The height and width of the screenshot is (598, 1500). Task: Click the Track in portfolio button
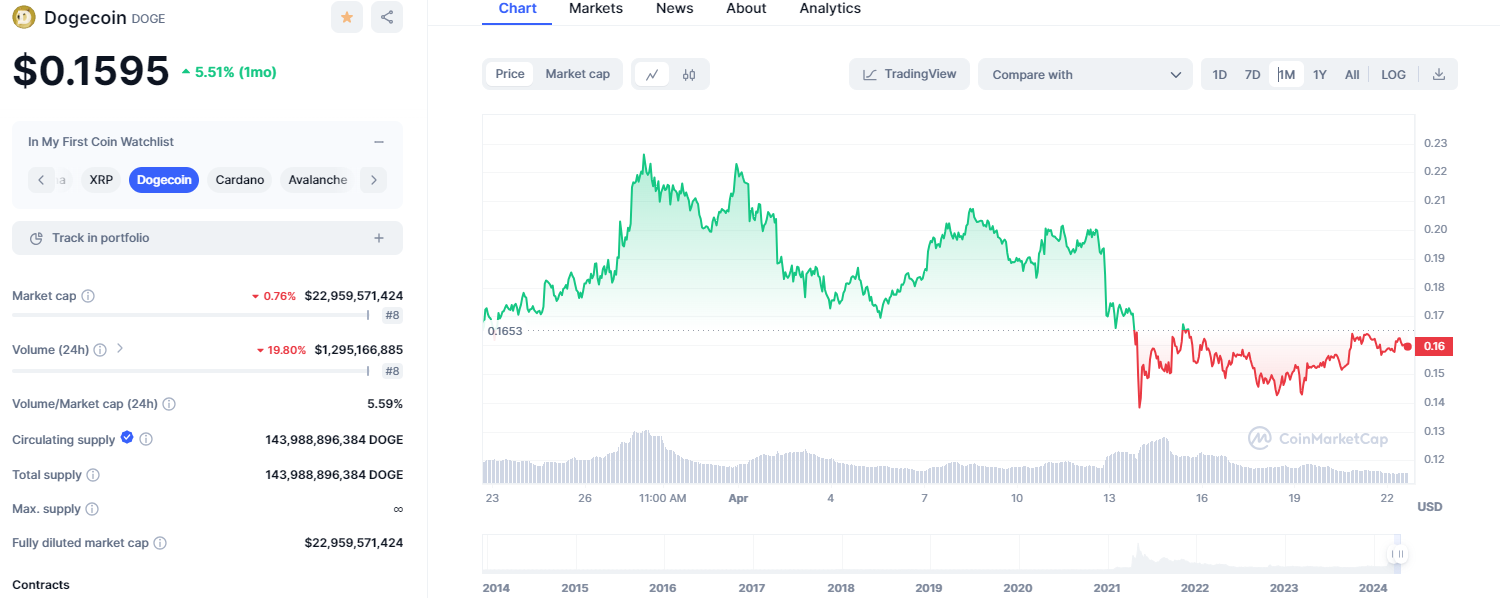coord(207,238)
